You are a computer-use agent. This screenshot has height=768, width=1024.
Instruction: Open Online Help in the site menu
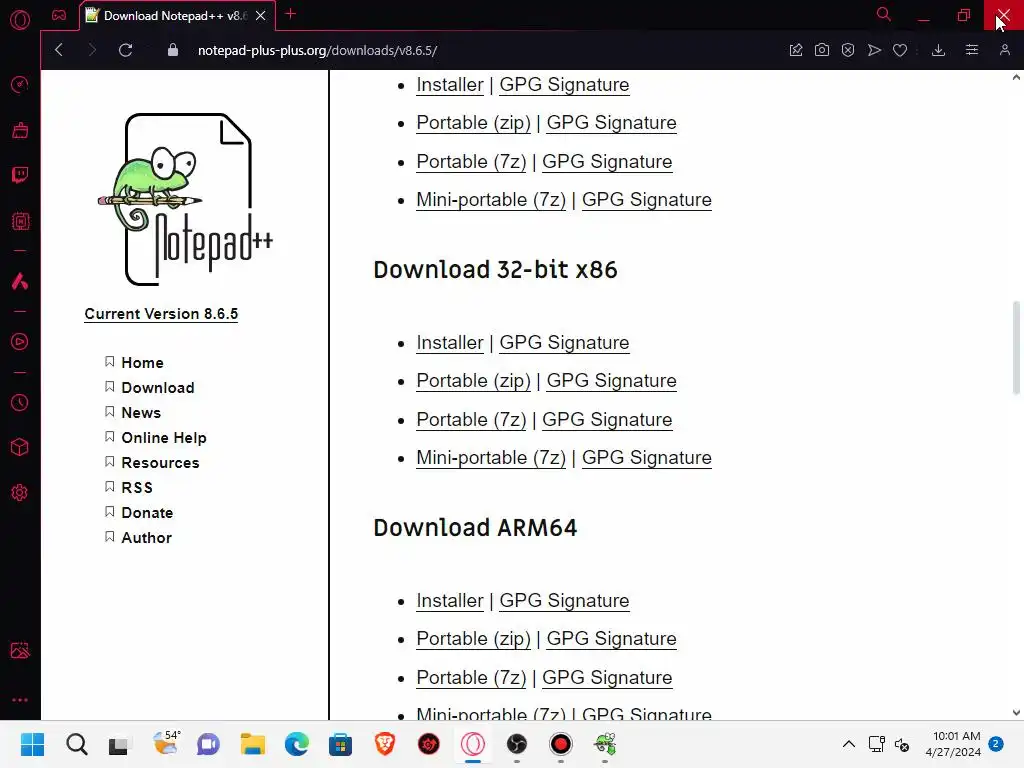coord(164,438)
